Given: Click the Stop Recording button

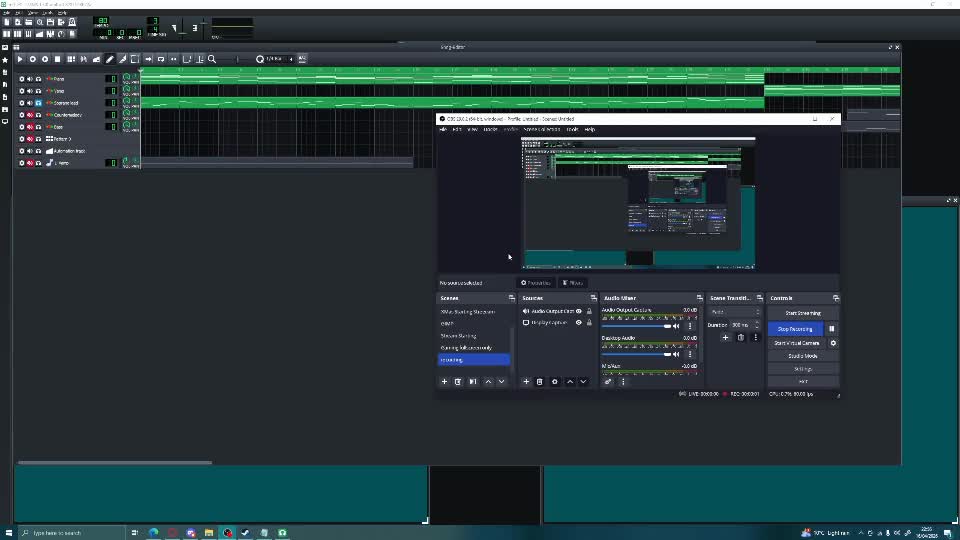Looking at the screenshot, I should (x=797, y=329).
